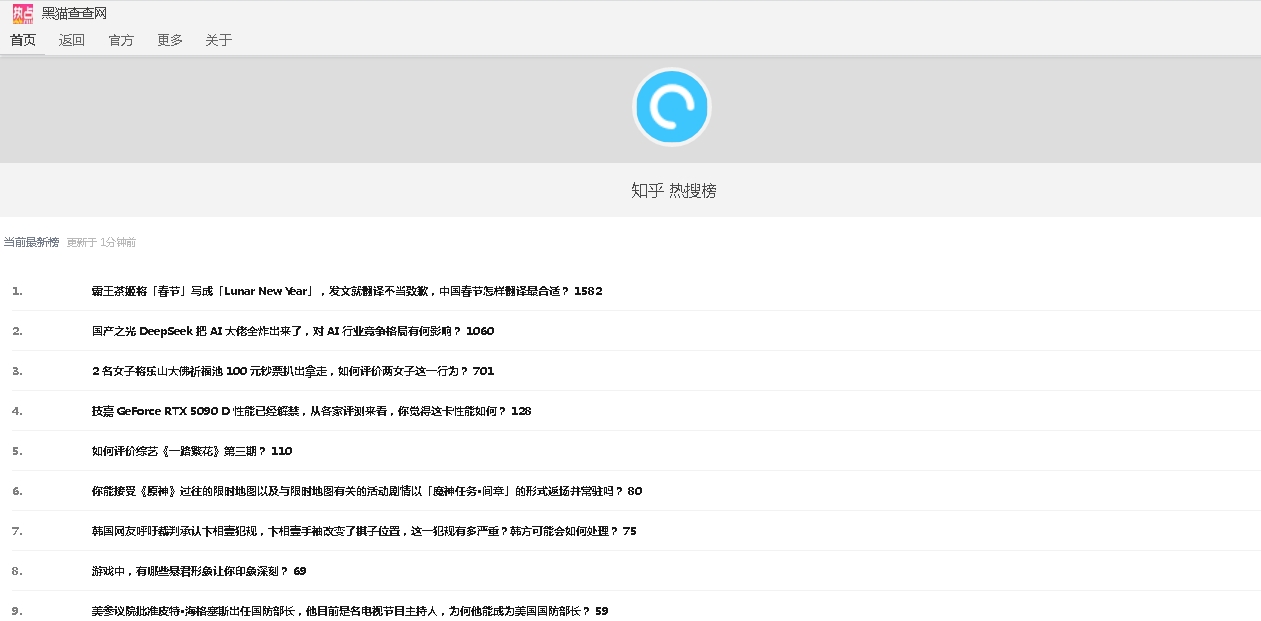The height and width of the screenshot is (621, 1261).
Task: Open the 官方 menu item
Action: [121, 40]
